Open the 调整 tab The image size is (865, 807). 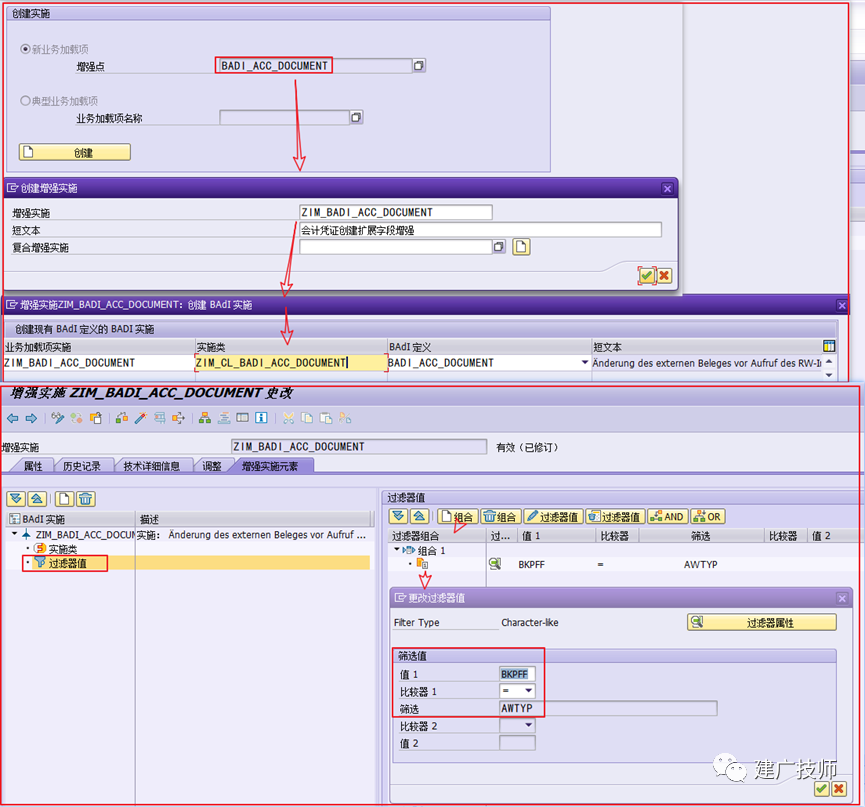[211, 466]
